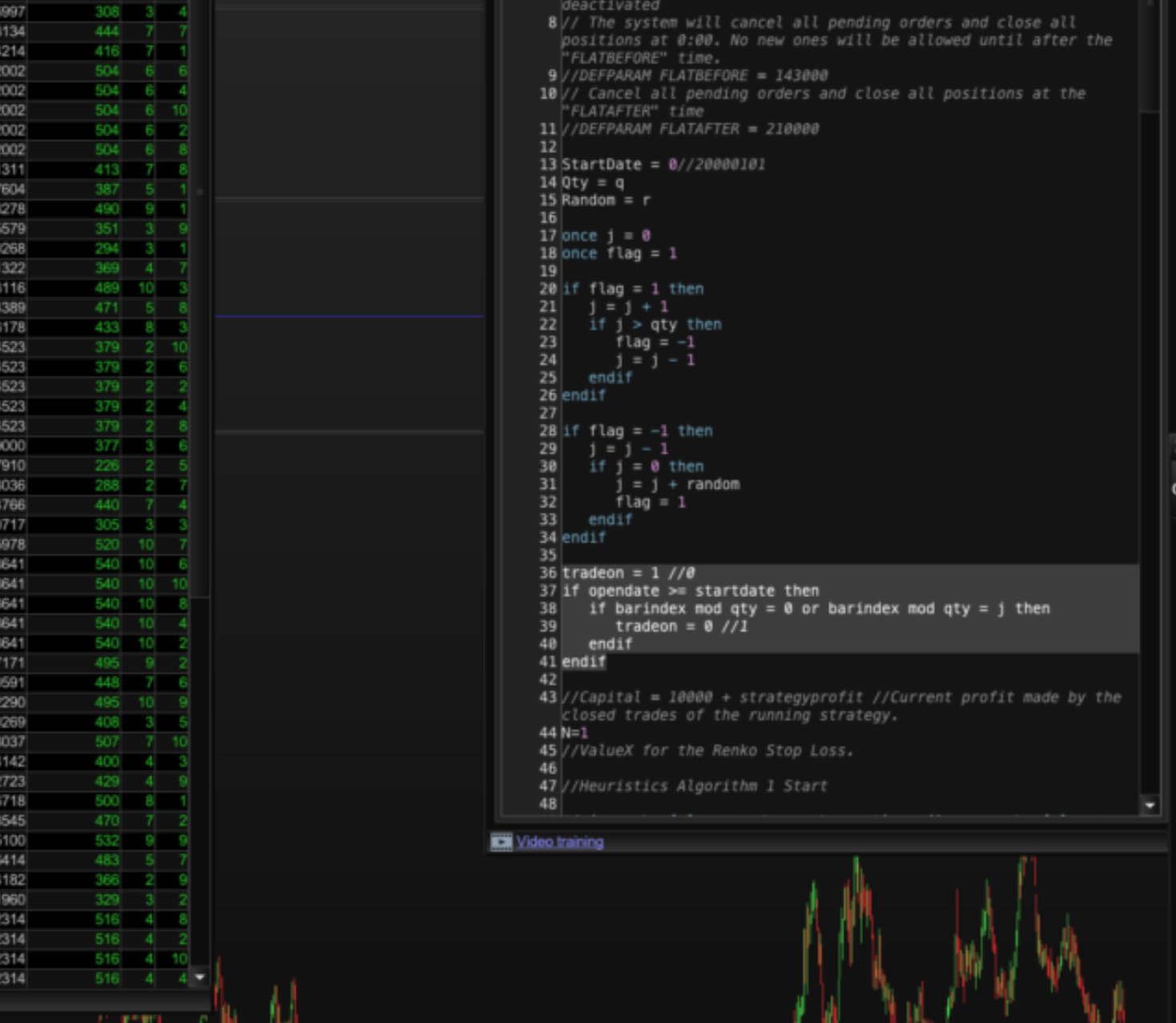This screenshot has height=1023, width=1176.
Task: Click the code line "Qty = q"
Action: coord(593,182)
